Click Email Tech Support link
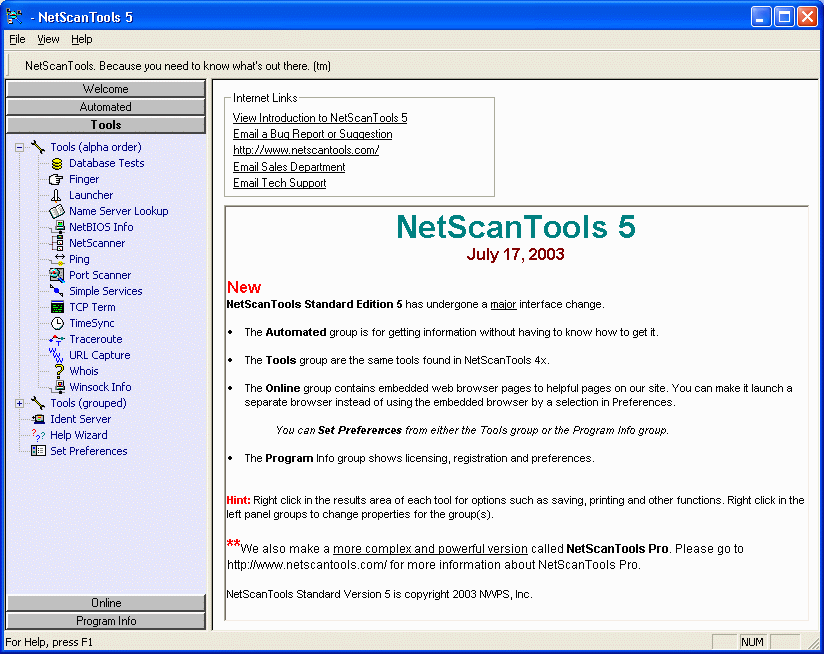 tap(280, 183)
